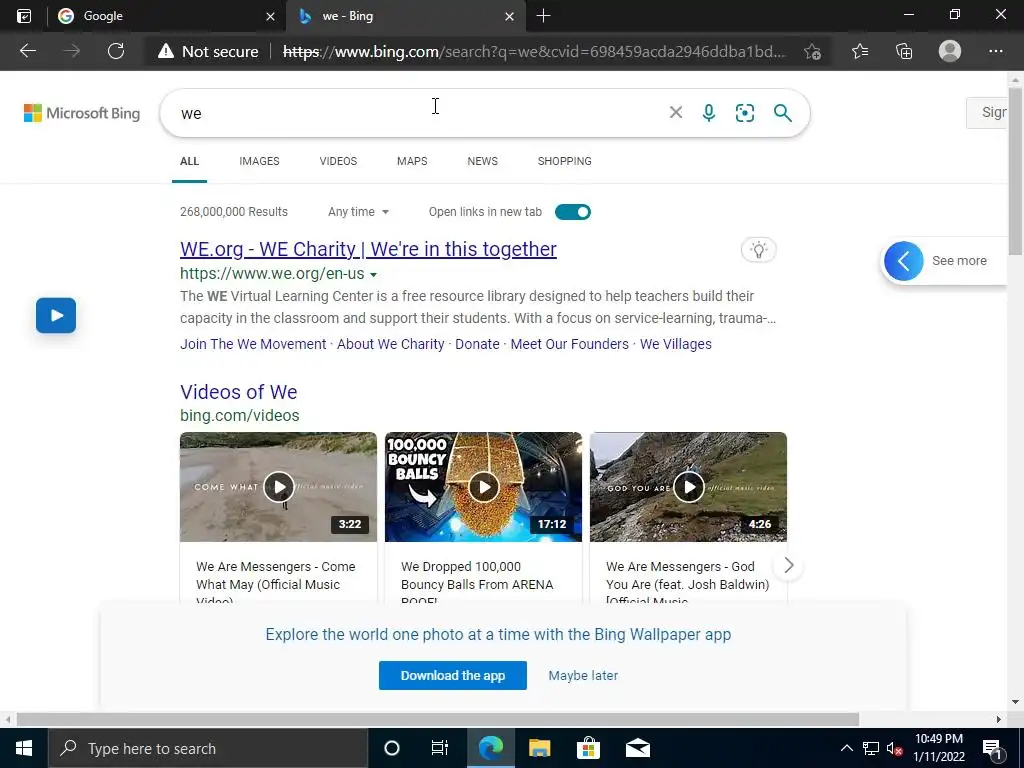This screenshot has width=1024, height=768.
Task: Open Mail app from the taskbar
Action: [637, 748]
